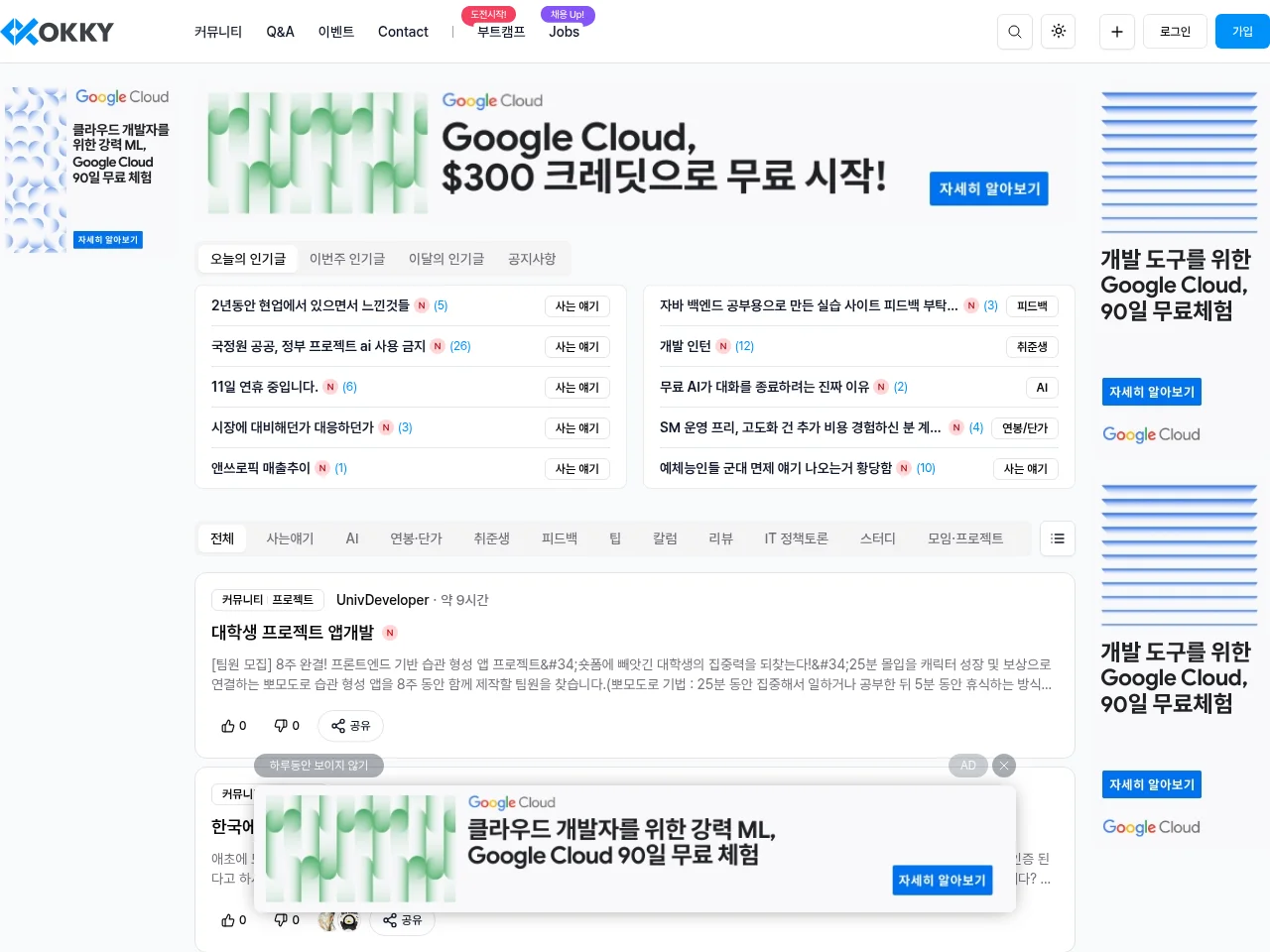Filter by 스터디 category tab
1270x952 pixels.
(878, 538)
